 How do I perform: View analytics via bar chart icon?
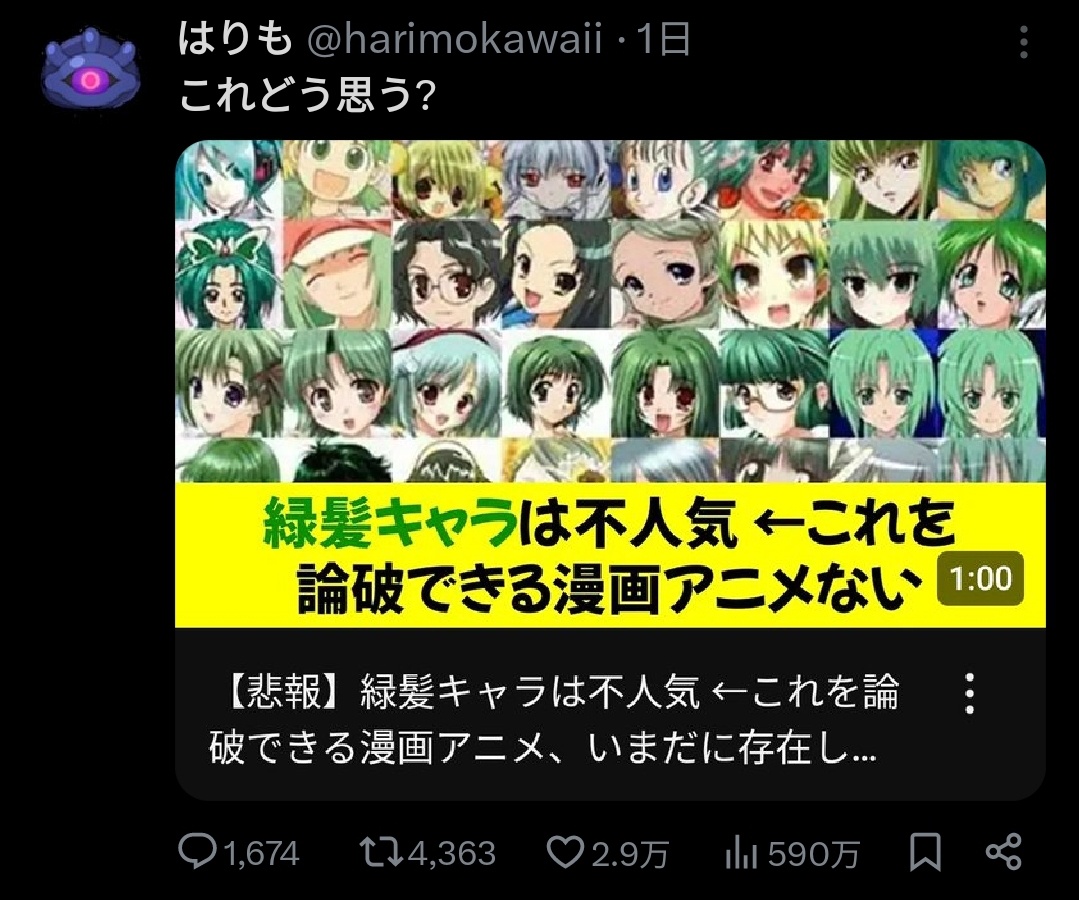740,853
